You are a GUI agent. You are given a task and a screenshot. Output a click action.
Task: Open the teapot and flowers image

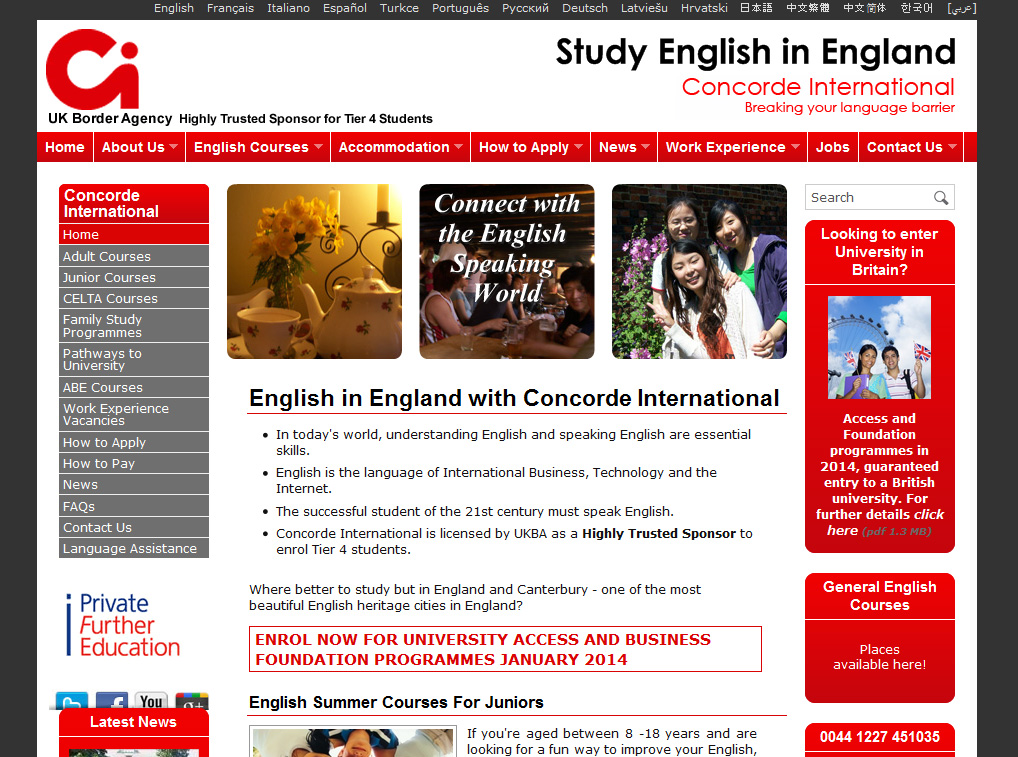pyautogui.click(x=314, y=271)
